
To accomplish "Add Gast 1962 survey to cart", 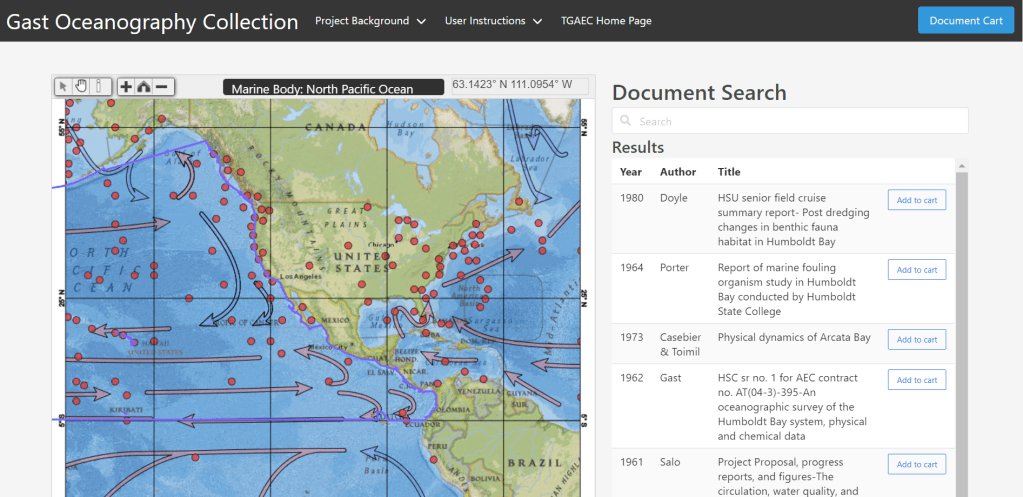I will [x=916, y=380].
